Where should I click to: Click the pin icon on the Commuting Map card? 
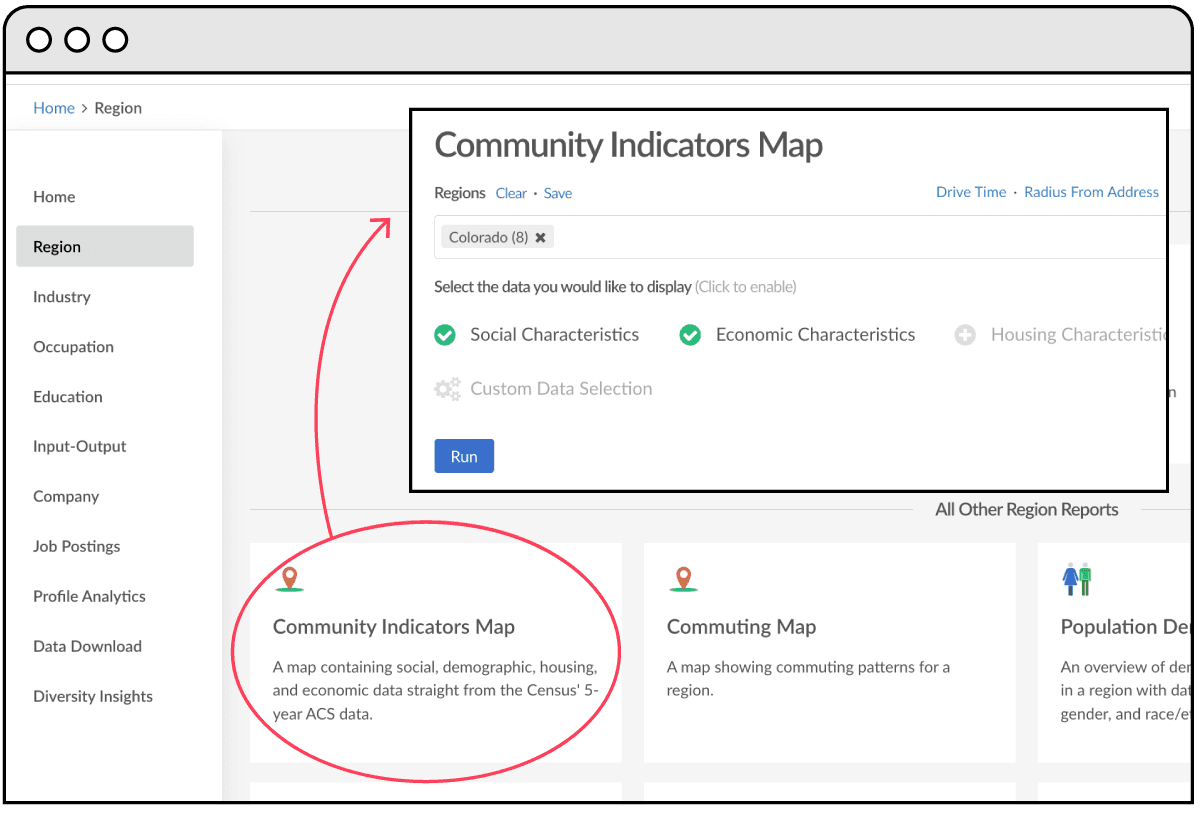(x=685, y=577)
